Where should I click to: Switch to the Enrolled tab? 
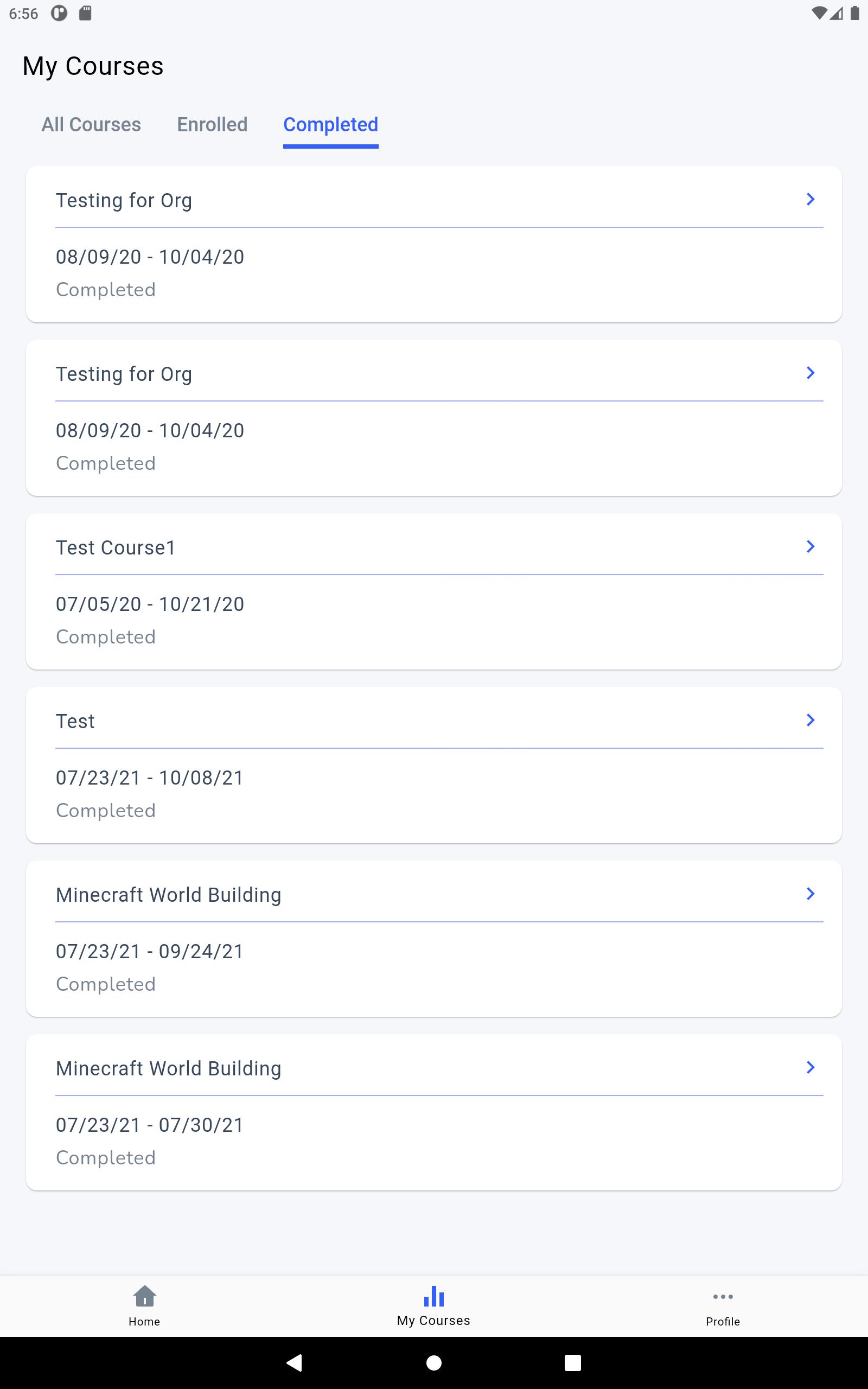pyautogui.click(x=213, y=125)
